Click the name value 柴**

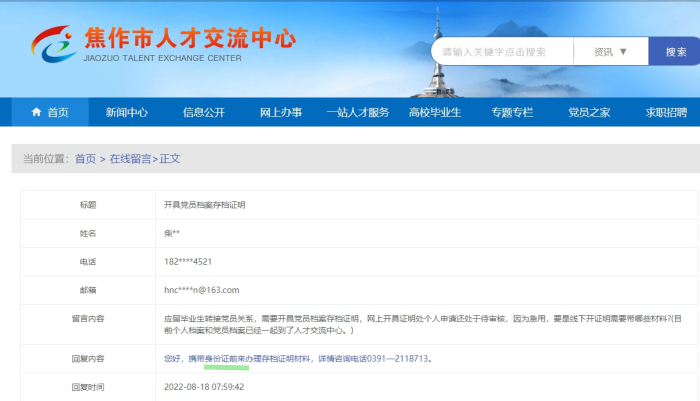click(x=172, y=233)
